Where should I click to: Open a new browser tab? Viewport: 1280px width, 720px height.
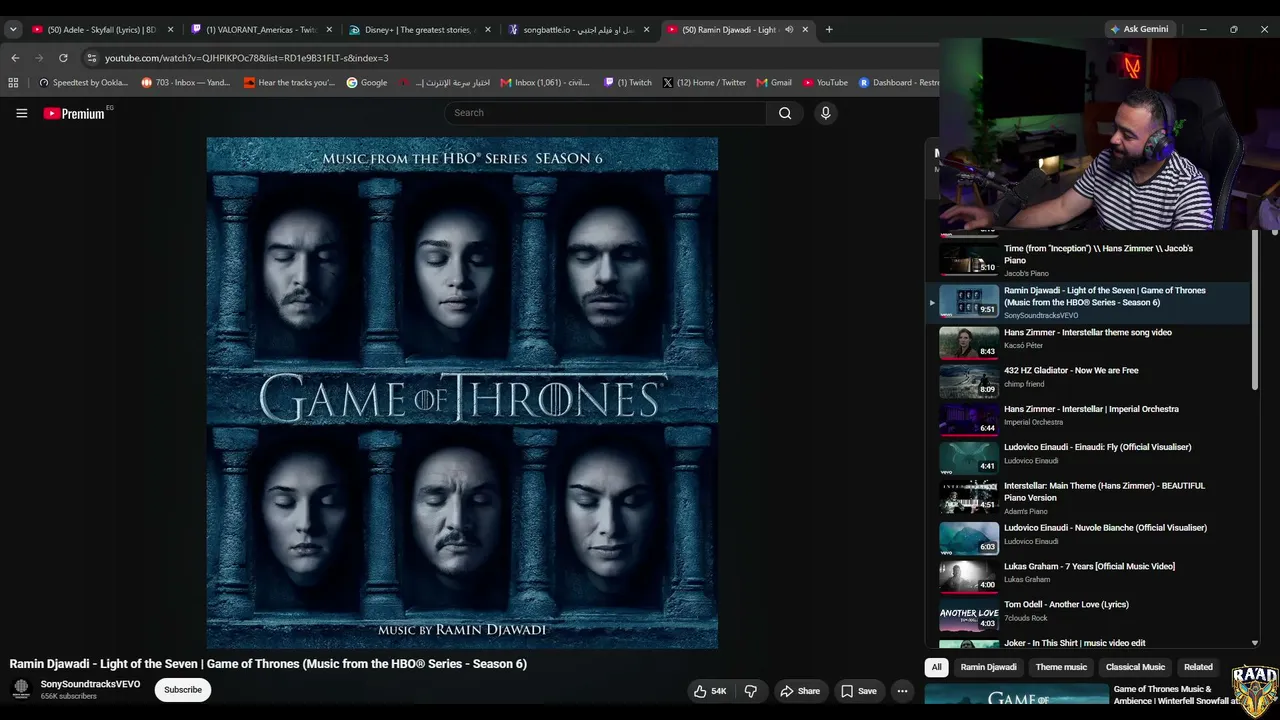pyautogui.click(x=829, y=30)
